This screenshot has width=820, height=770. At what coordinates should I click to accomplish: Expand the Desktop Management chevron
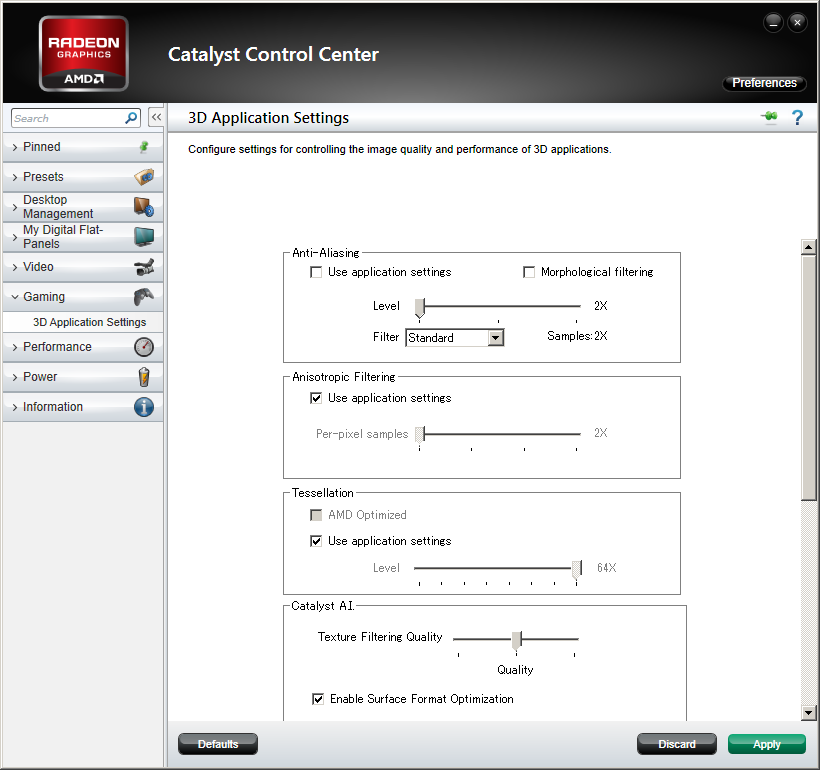[x=15, y=207]
